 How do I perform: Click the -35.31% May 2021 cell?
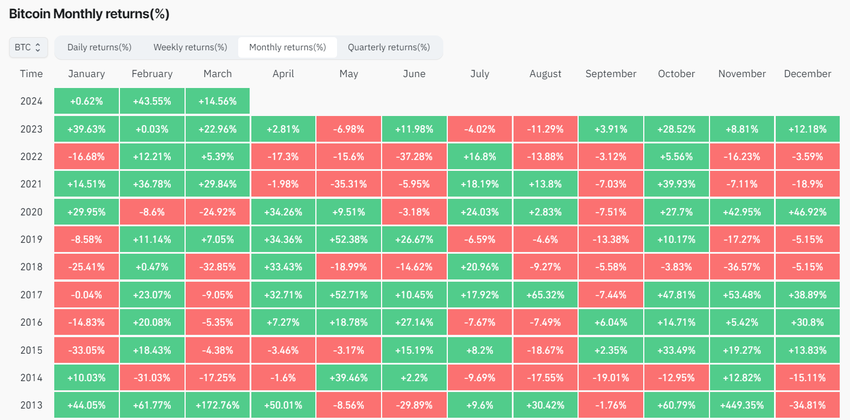point(348,184)
